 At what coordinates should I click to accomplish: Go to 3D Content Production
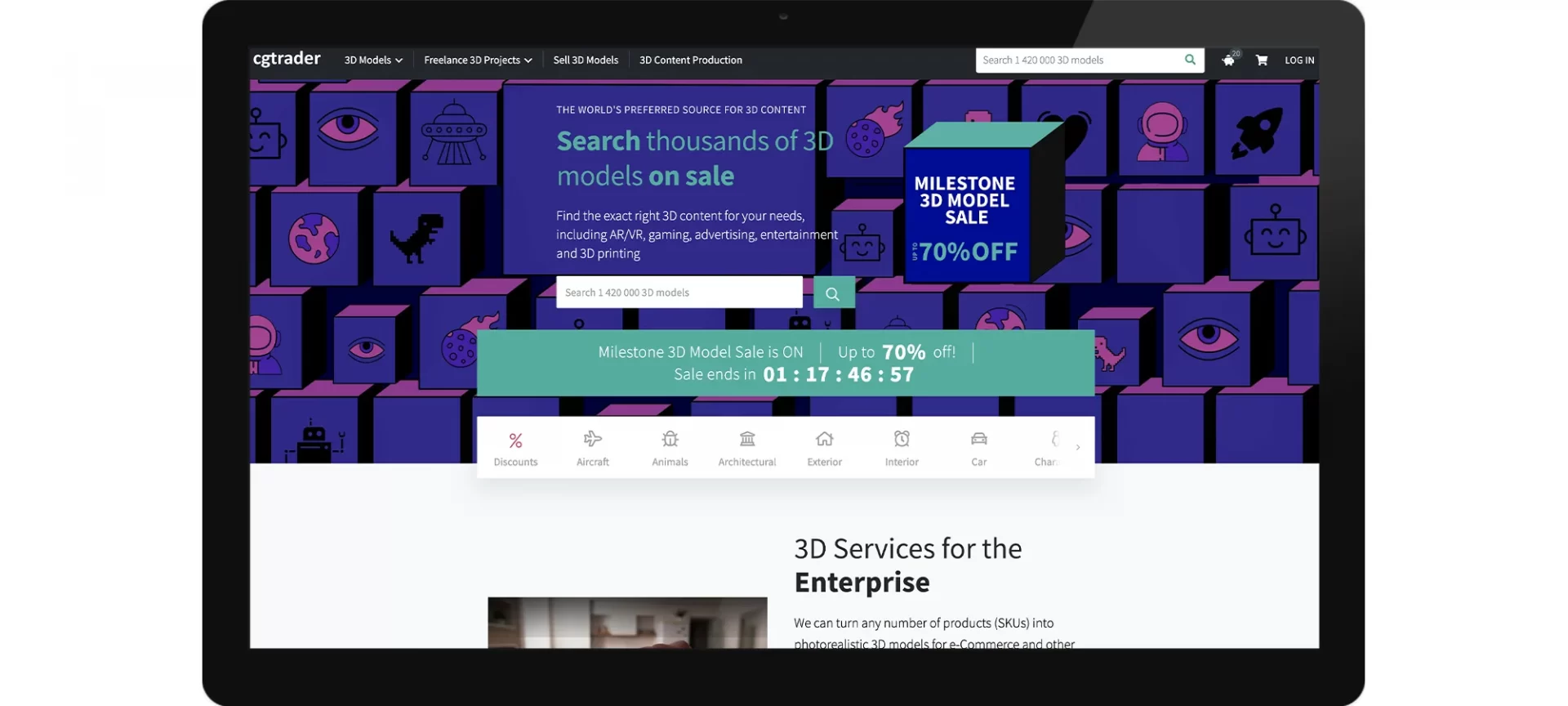691,60
